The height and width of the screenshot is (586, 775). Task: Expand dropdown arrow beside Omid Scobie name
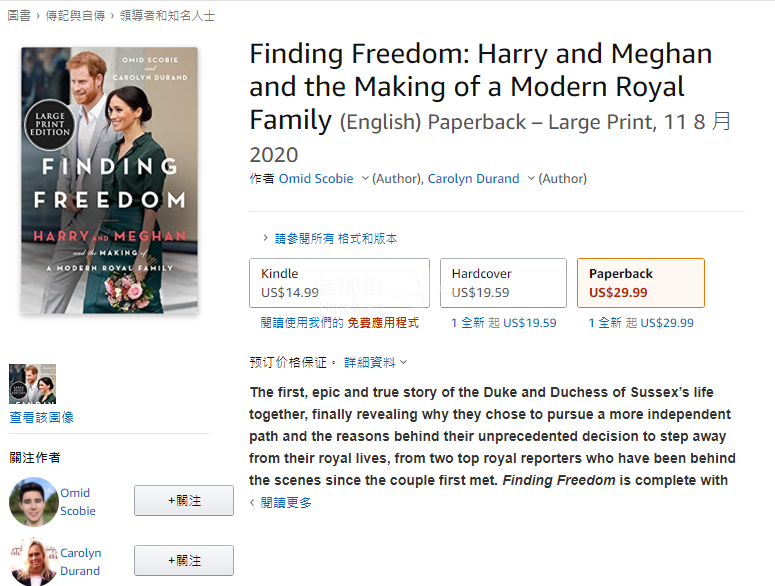click(x=365, y=179)
